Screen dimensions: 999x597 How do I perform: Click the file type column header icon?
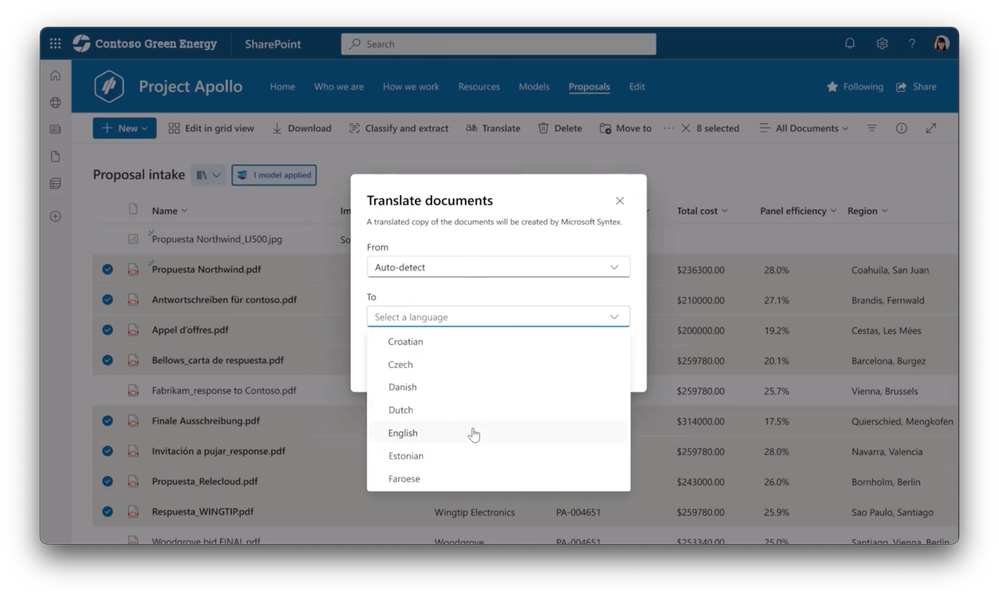click(133, 209)
